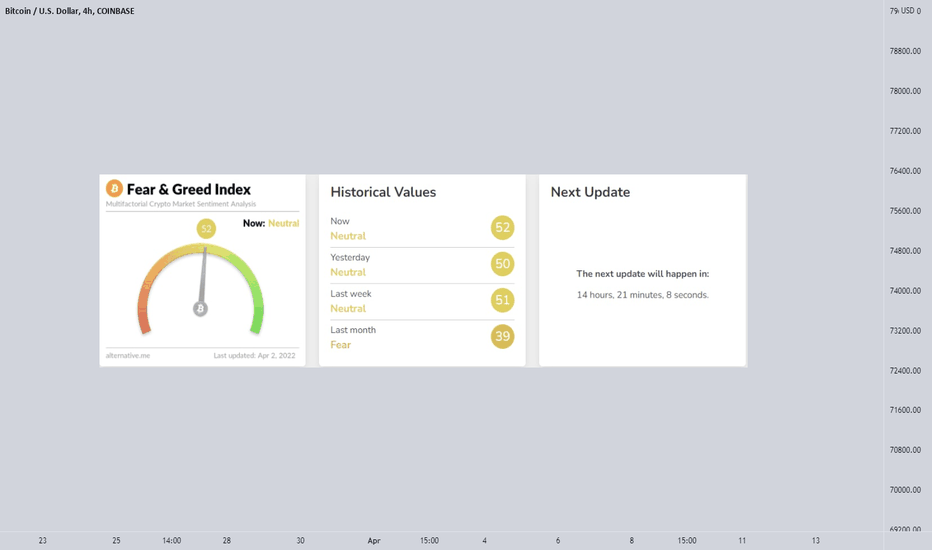Click the 51 badge in the Last week row

[502, 300]
